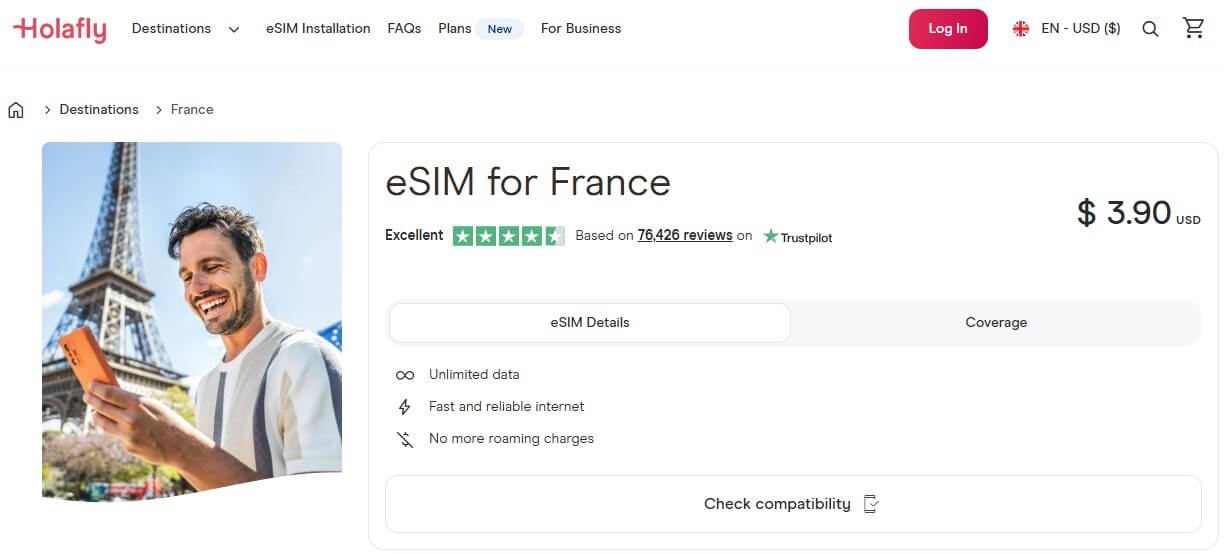This screenshot has height=554, width=1224.
Task: Click the Trustpilot logo
Action: click(x=797, y=237)
